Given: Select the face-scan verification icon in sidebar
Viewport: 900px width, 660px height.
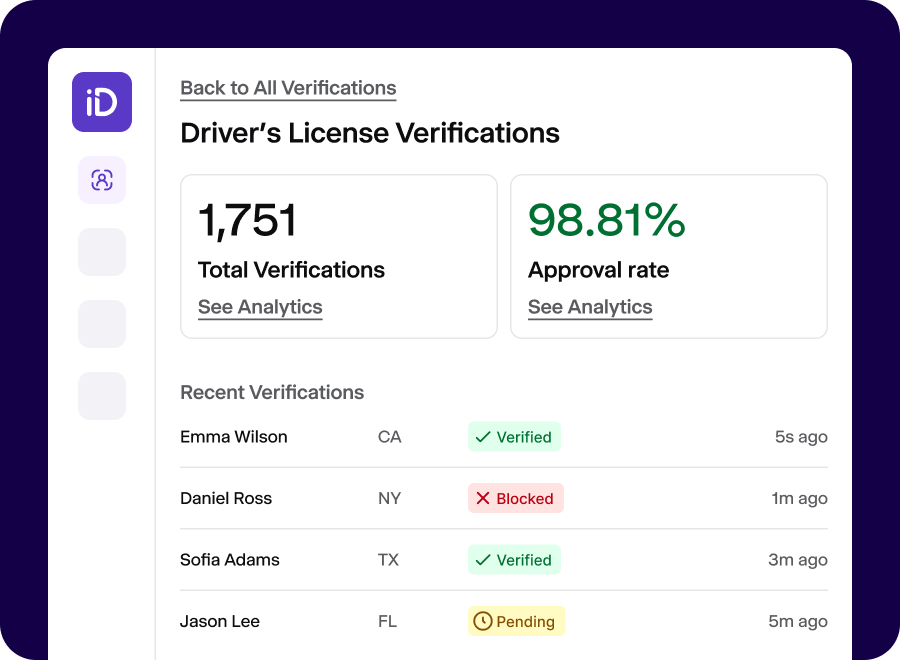Looking at the screenshot, I should 101,180.
